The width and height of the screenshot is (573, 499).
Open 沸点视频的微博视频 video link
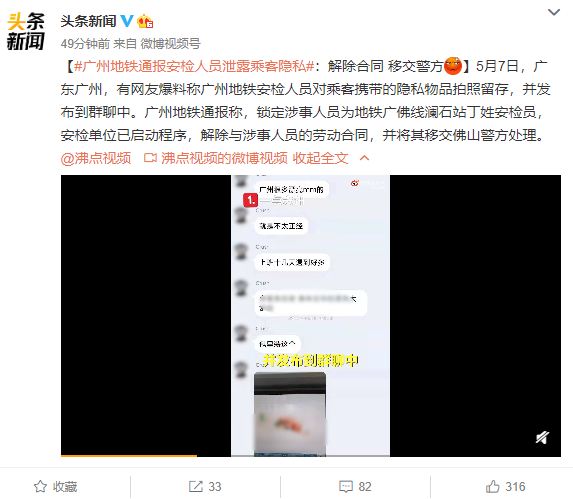224,158
